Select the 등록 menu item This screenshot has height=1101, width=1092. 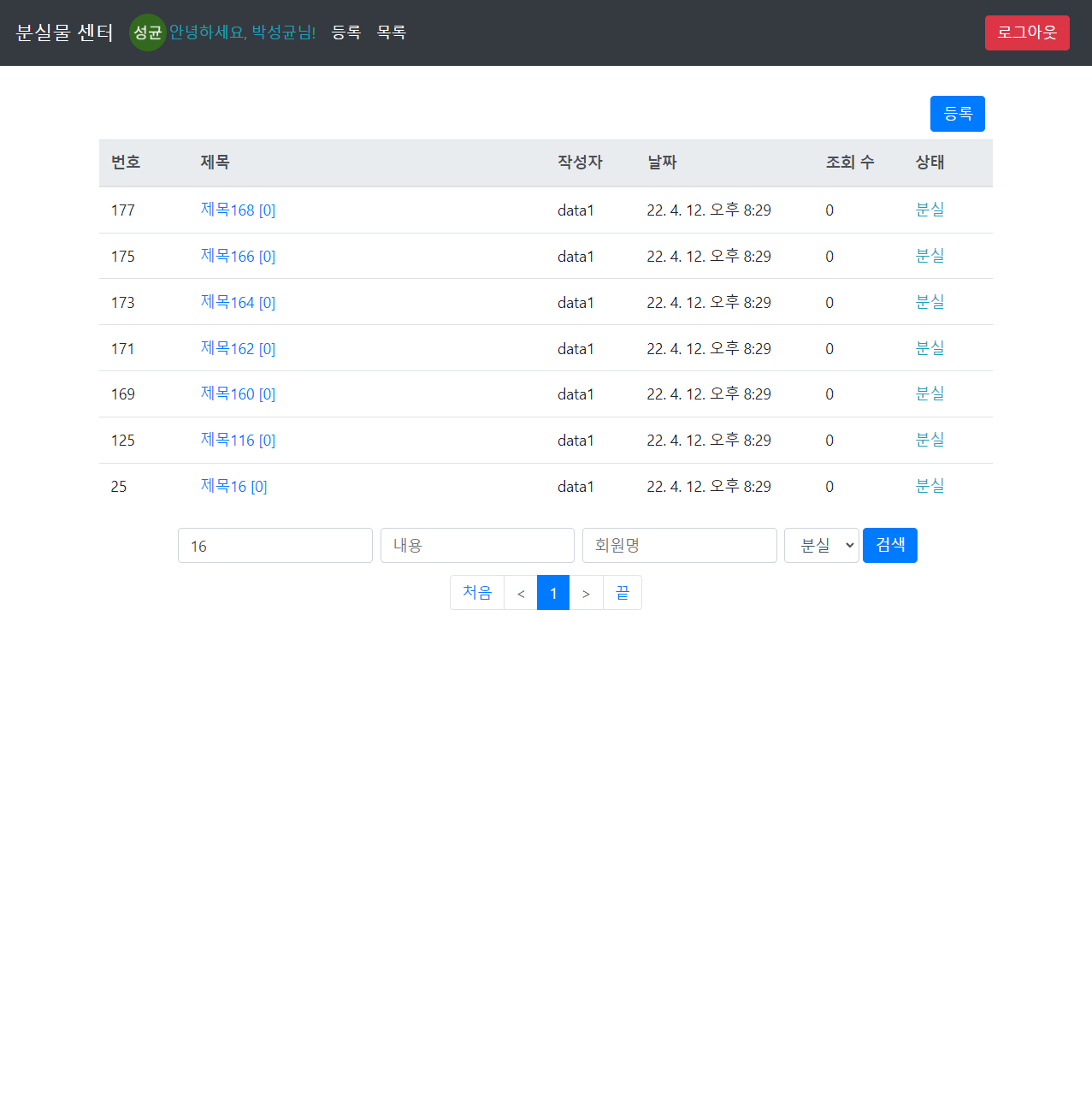click(346, 33)
